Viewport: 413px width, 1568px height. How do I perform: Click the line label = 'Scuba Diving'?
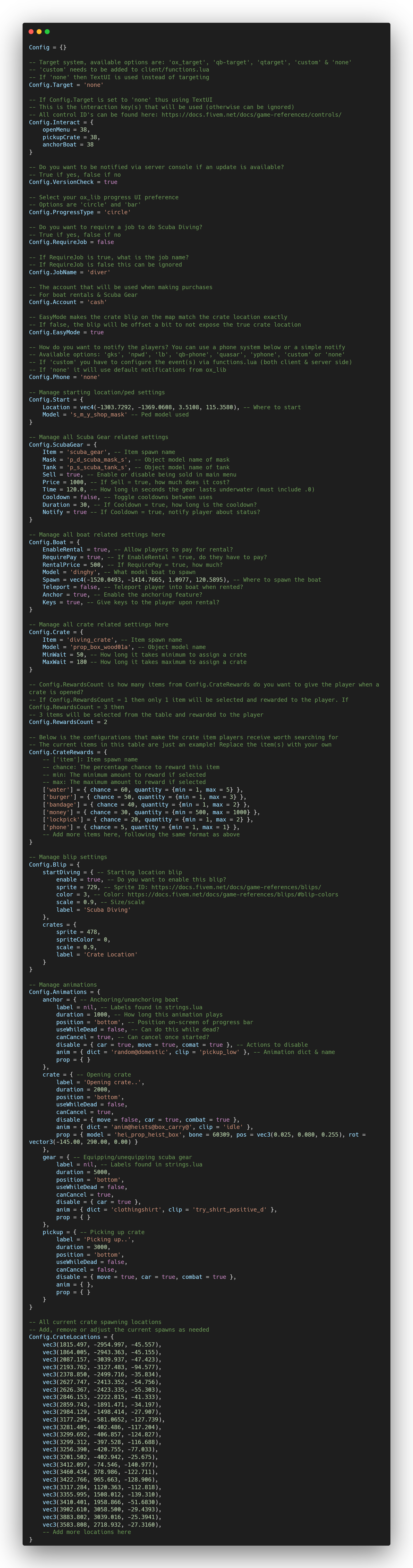pos(93,909)
